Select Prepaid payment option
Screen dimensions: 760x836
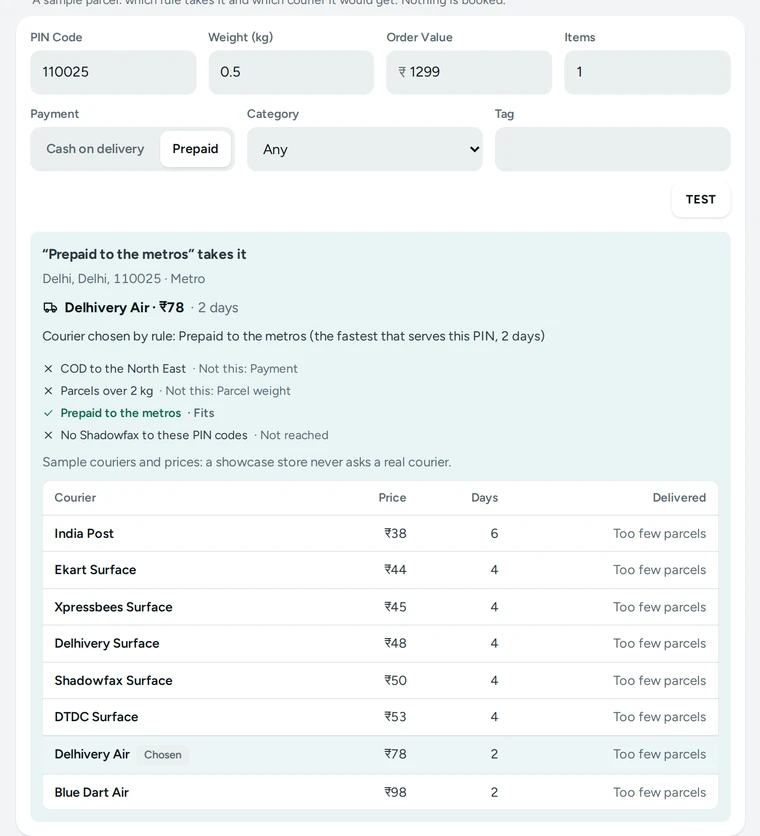[x=195, y=149]
